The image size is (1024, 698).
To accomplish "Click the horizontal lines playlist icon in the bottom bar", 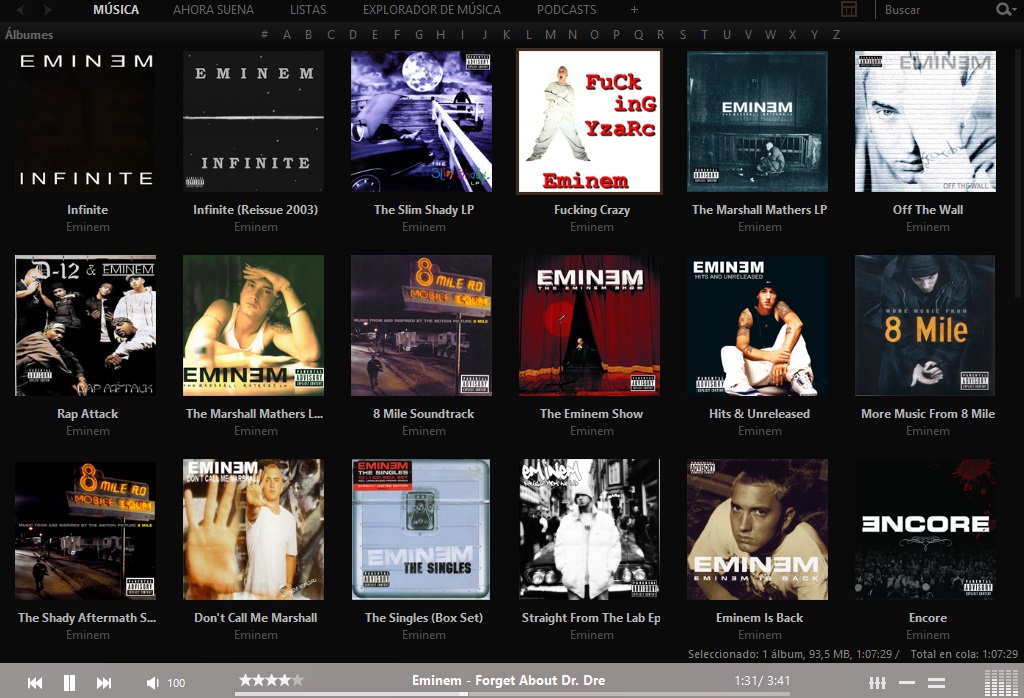I will pos(937,681).
